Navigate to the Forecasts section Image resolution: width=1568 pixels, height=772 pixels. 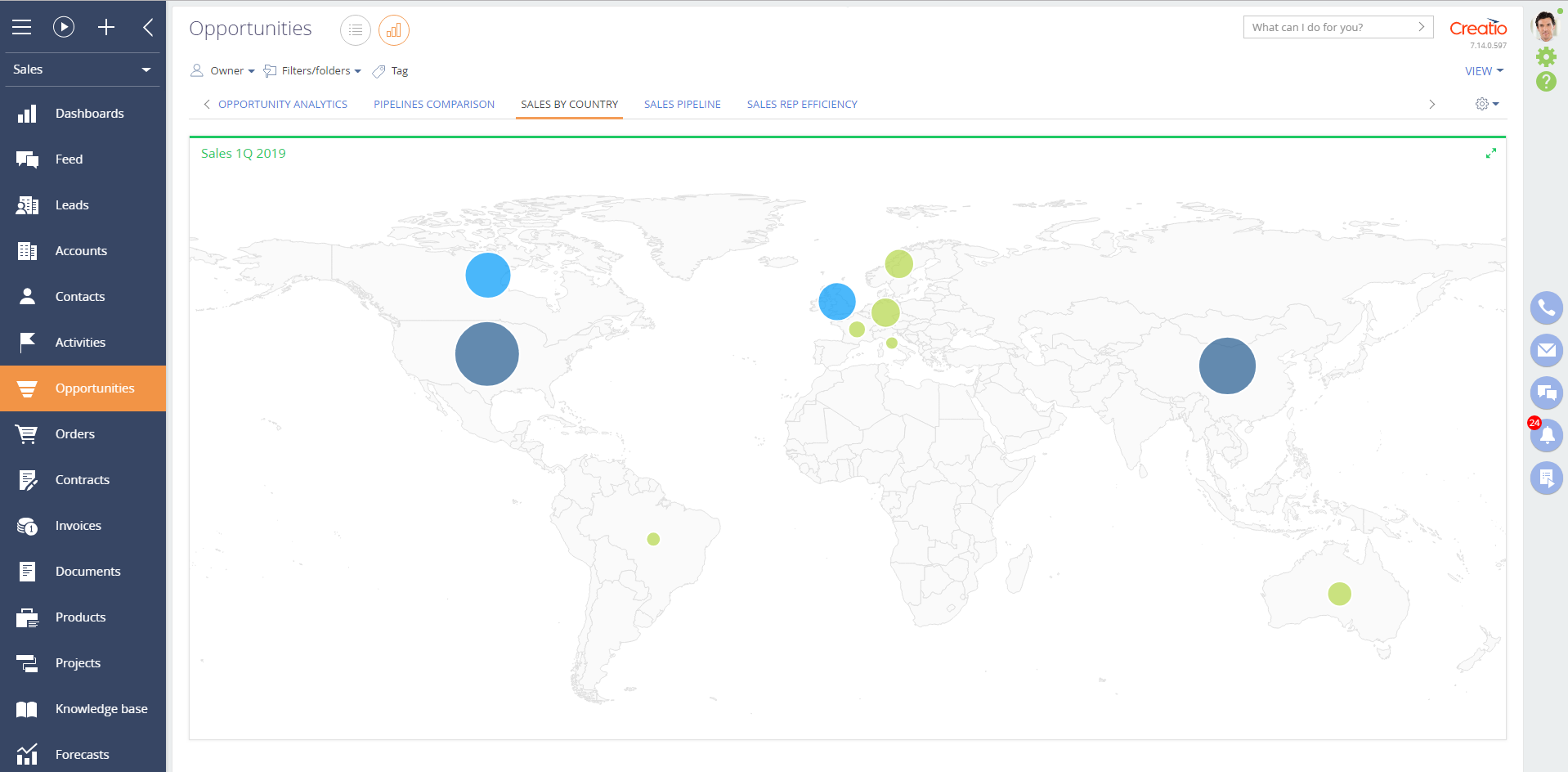pyautogui.click(x=82, y=754)
